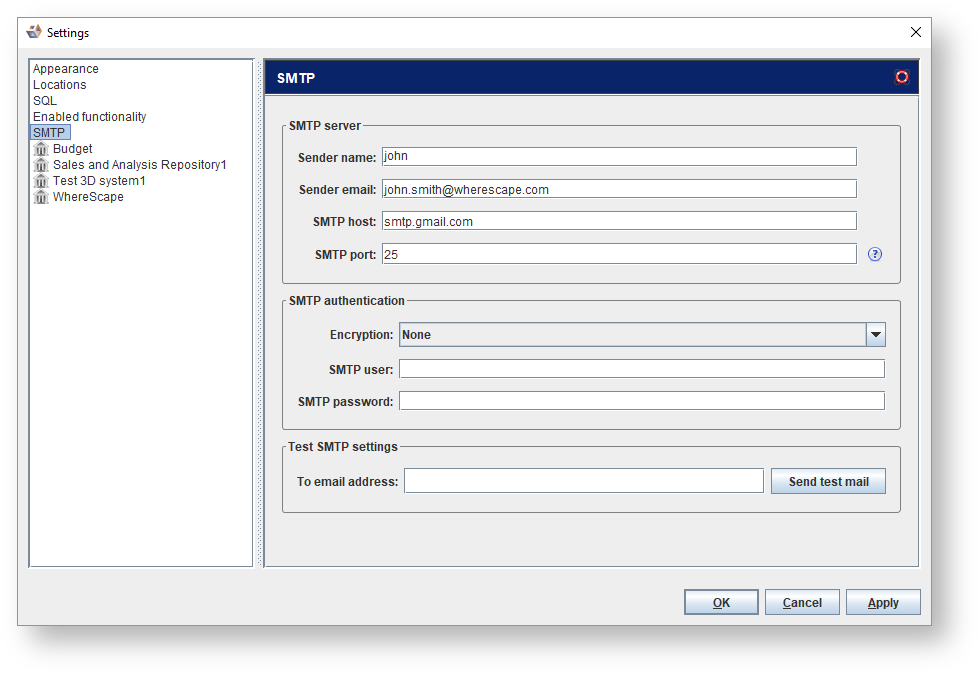The width and height of the screenshot is (980, 674).
Task: Focus the Sender name field
Action: 619,157
